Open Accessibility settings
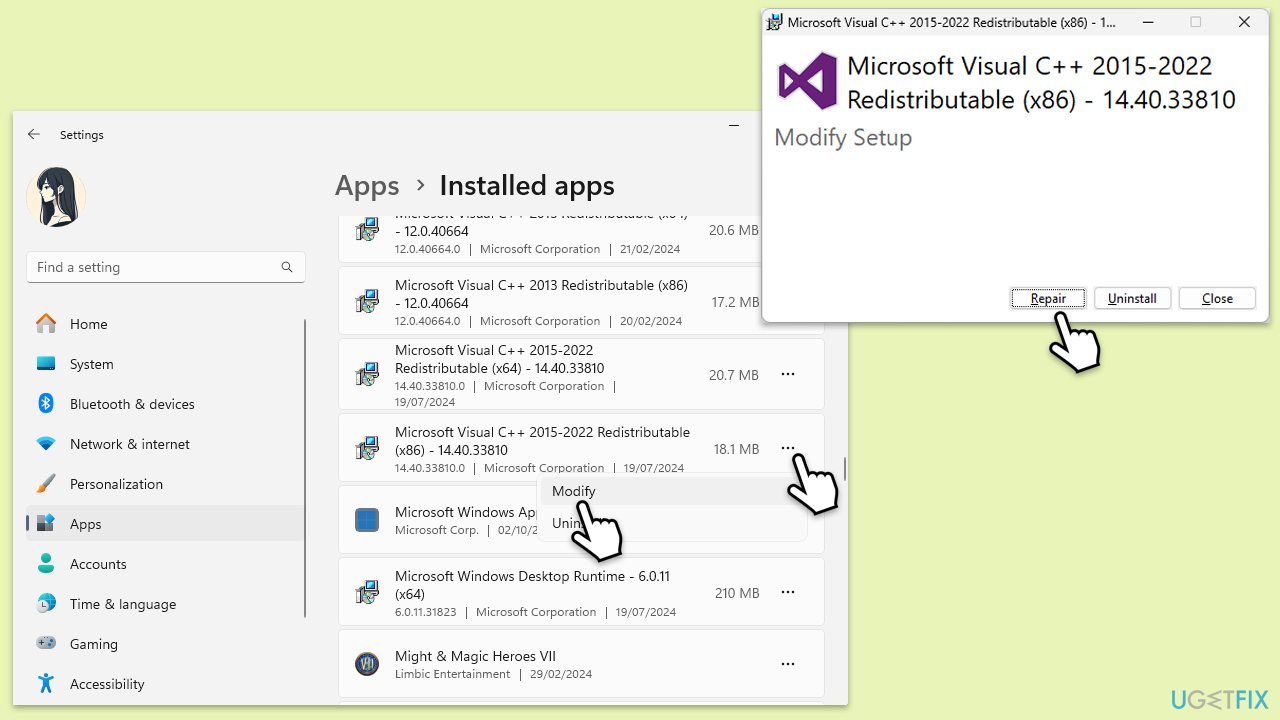Screen dimensions: 1280x720 [166, 684]
